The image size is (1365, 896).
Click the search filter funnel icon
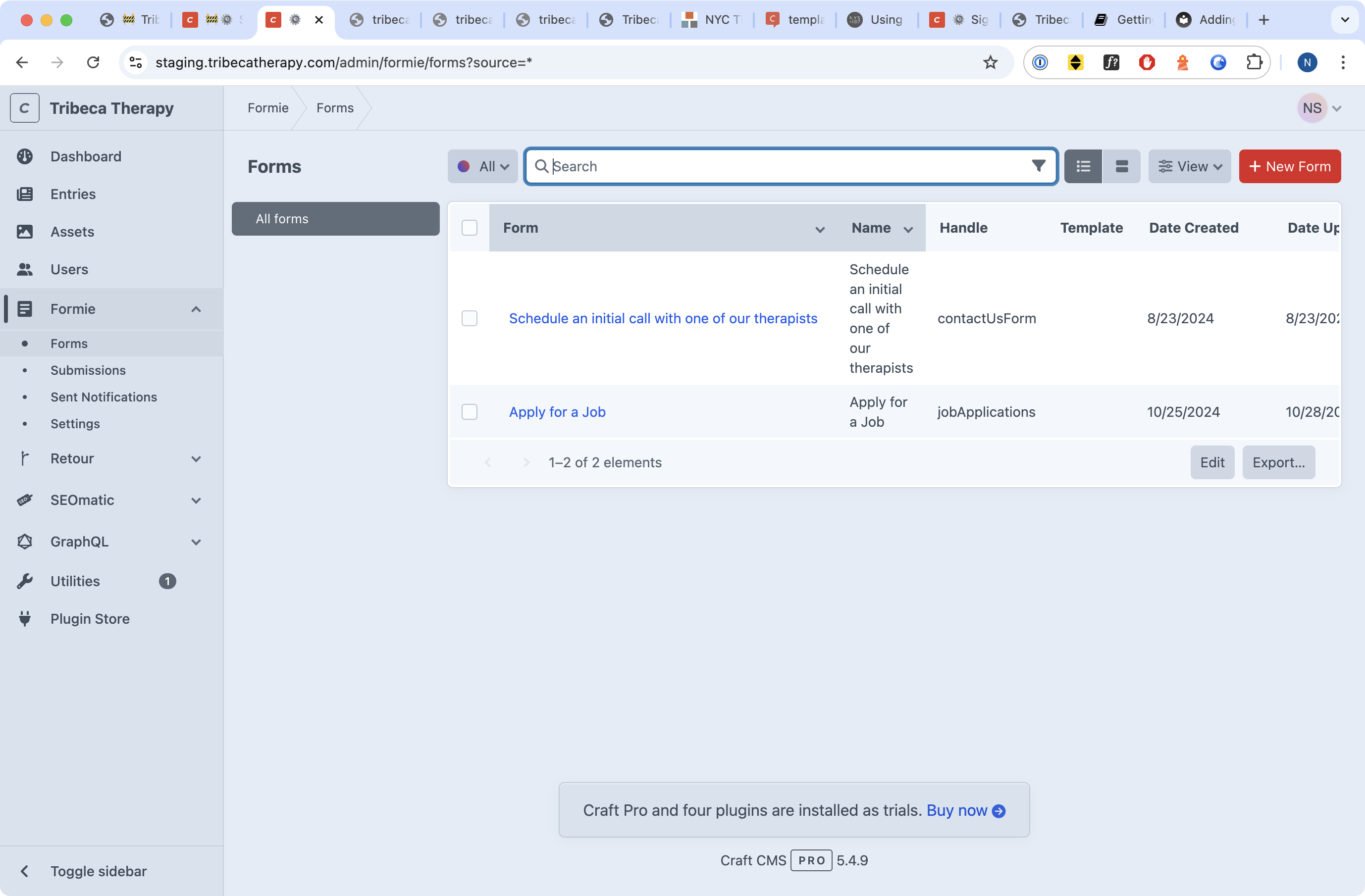[1038, 166]
